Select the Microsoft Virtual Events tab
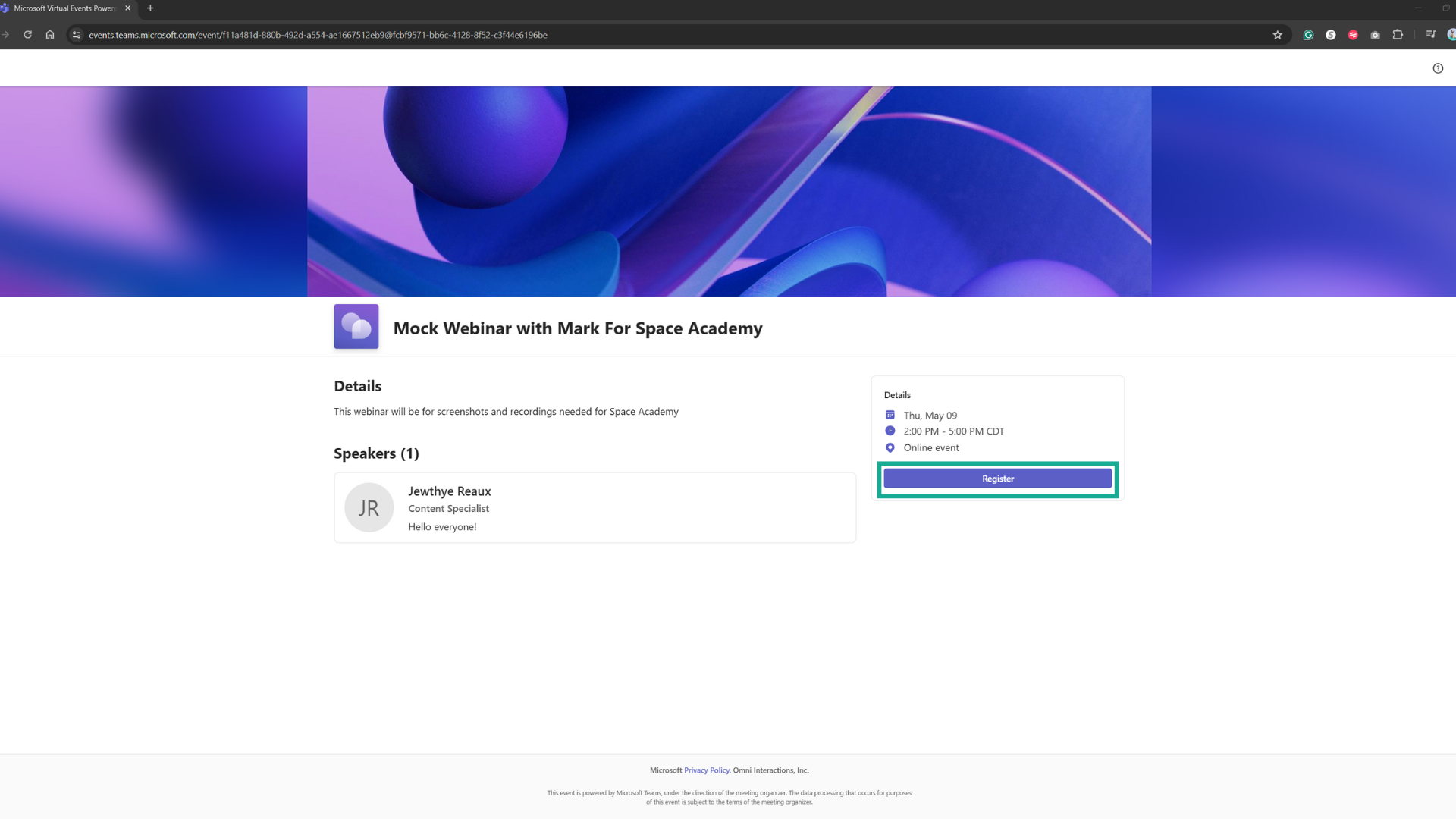The image size is (1456, 819). click(x=64, y=8)
